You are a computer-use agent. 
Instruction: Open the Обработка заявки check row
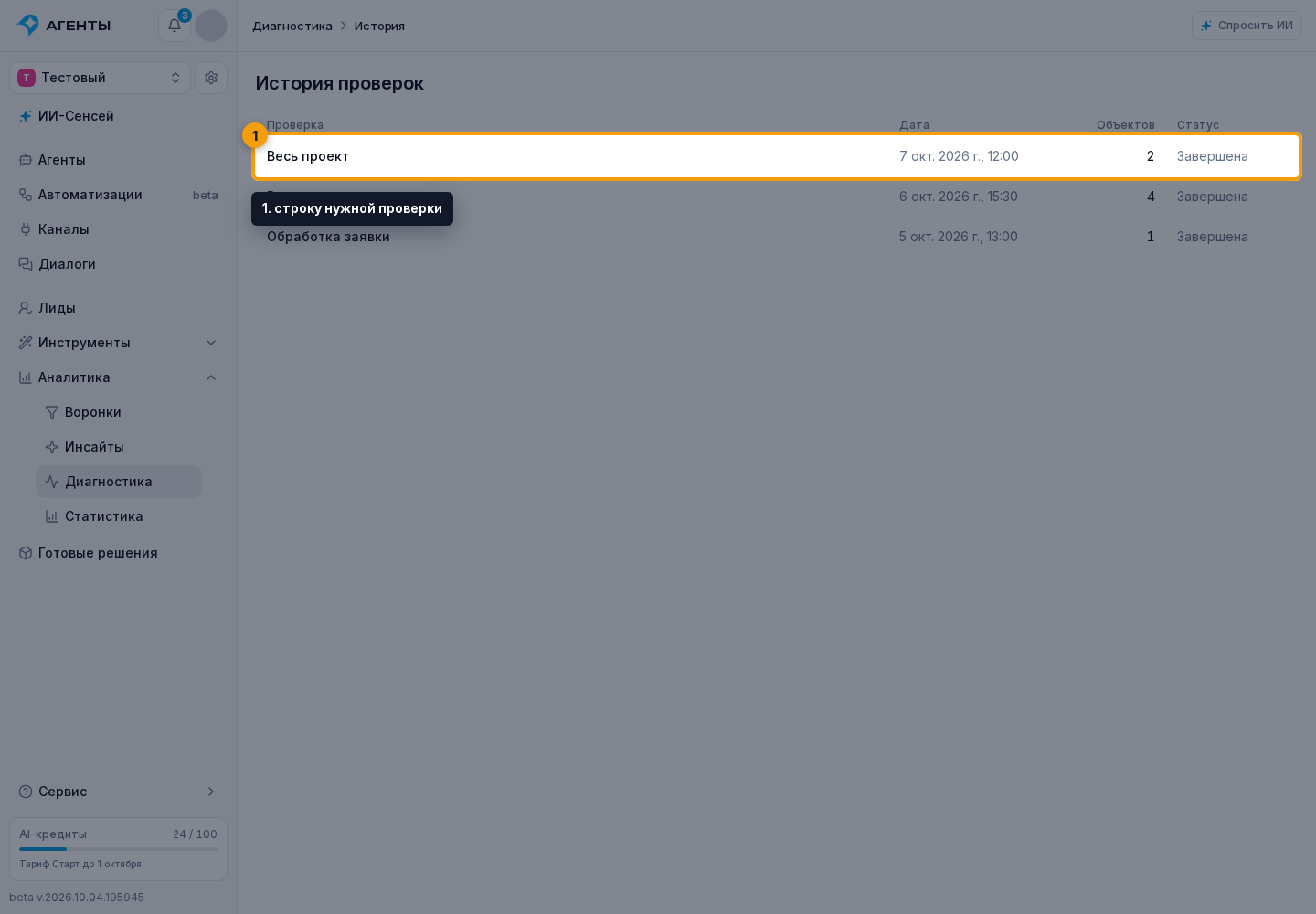(x=777, y=237)
